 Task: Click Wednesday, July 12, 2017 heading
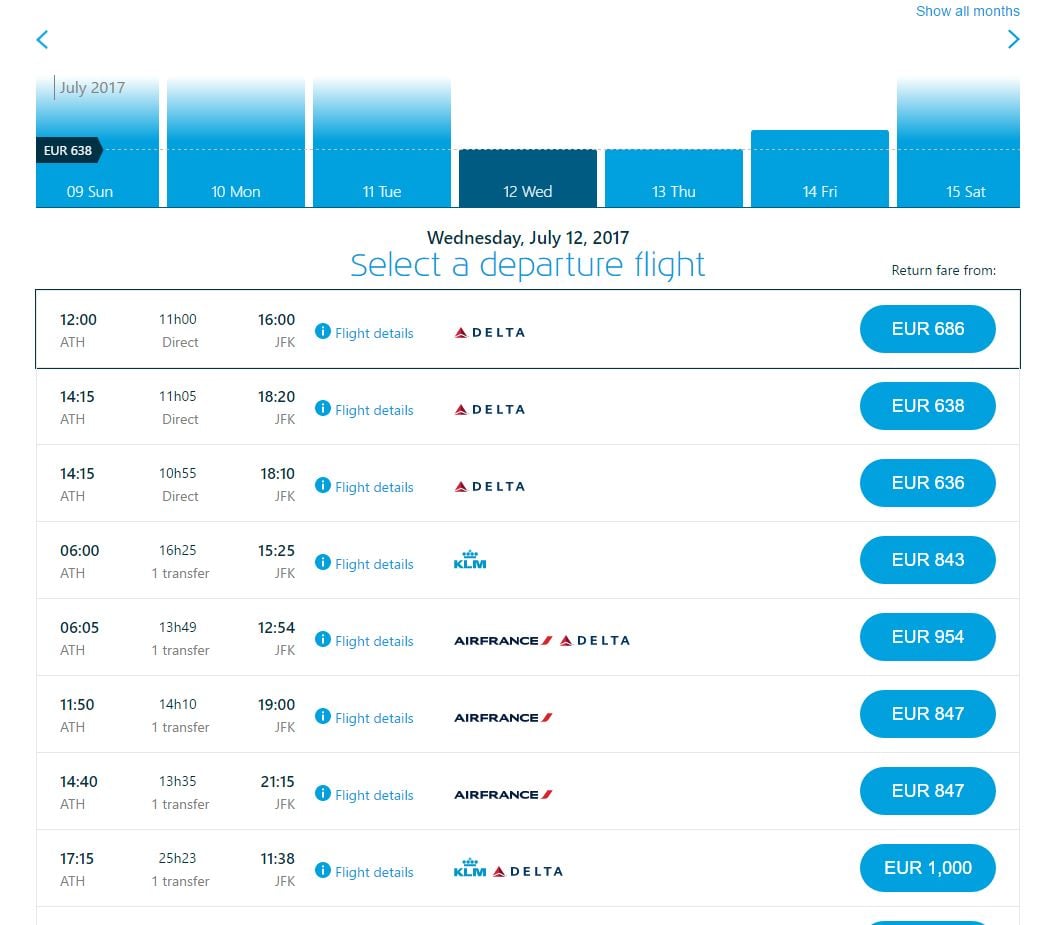528,237
